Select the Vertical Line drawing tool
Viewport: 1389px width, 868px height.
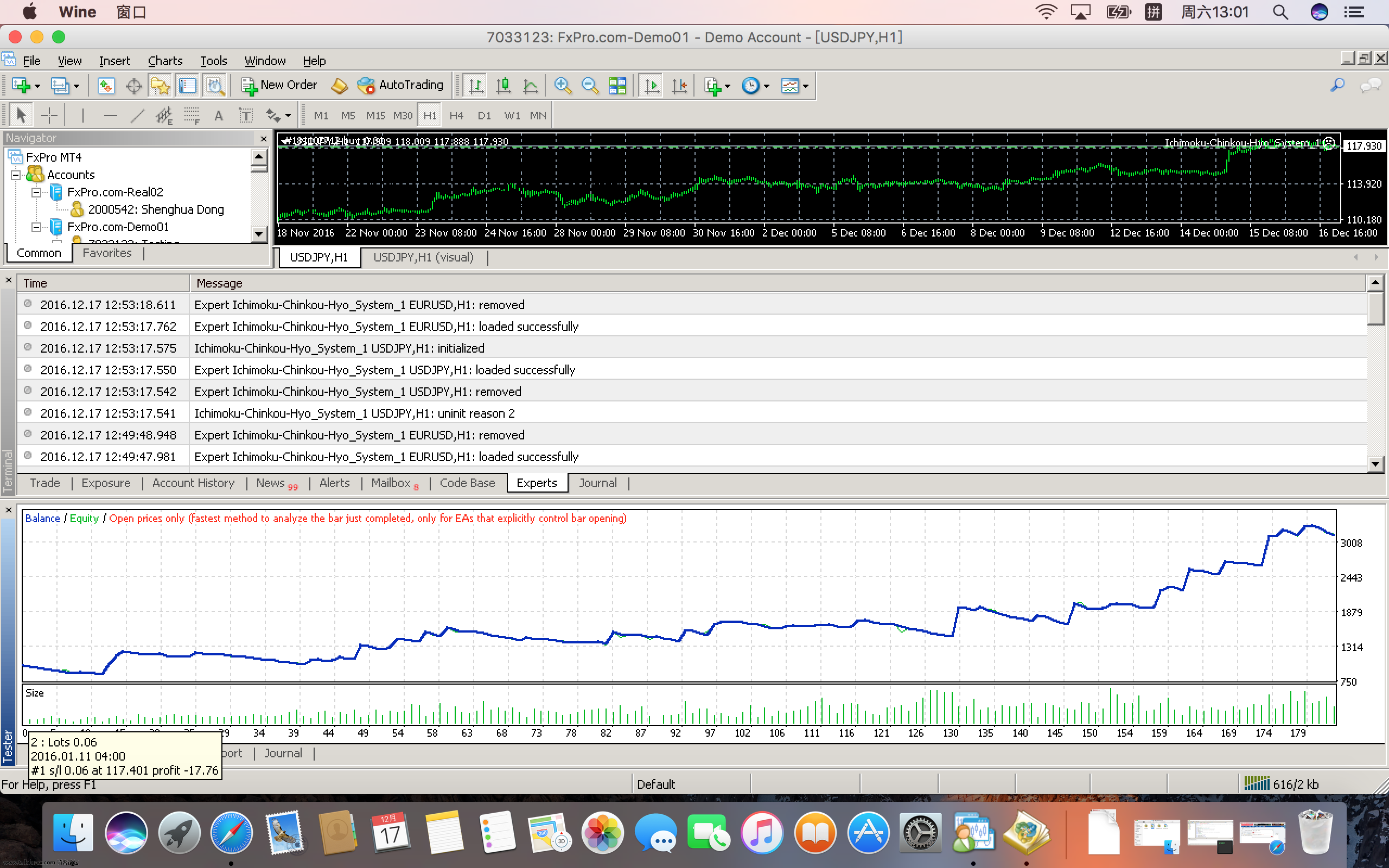[82, 116]
